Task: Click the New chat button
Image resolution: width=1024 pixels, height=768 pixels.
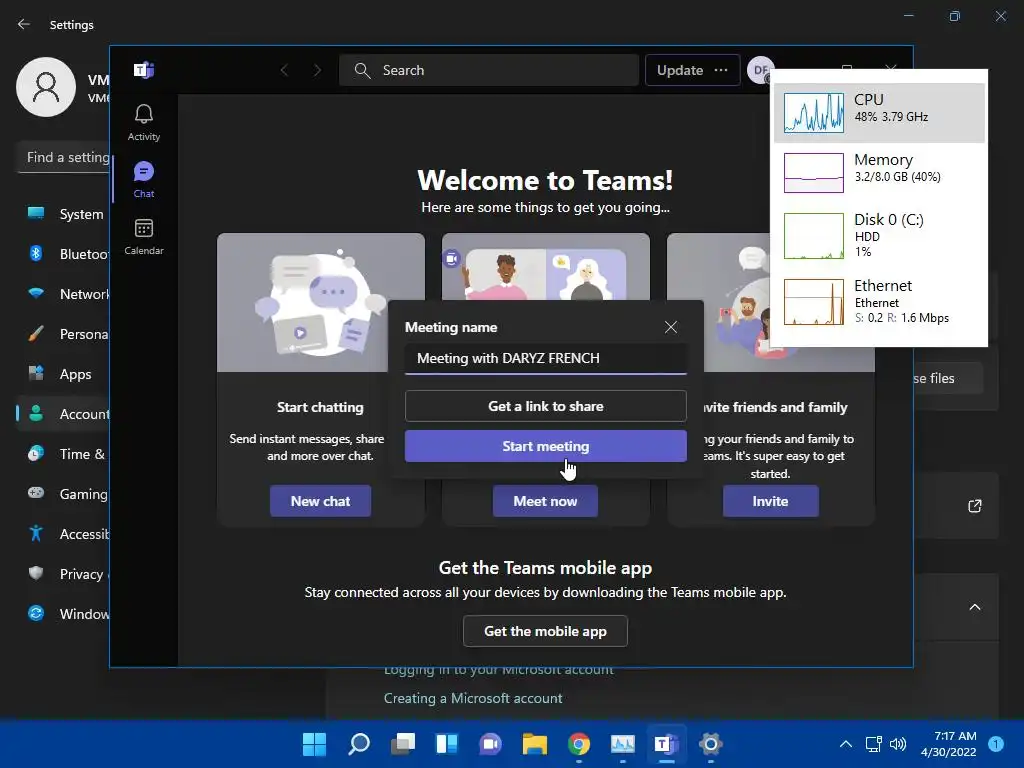Action: pos(320,501)
